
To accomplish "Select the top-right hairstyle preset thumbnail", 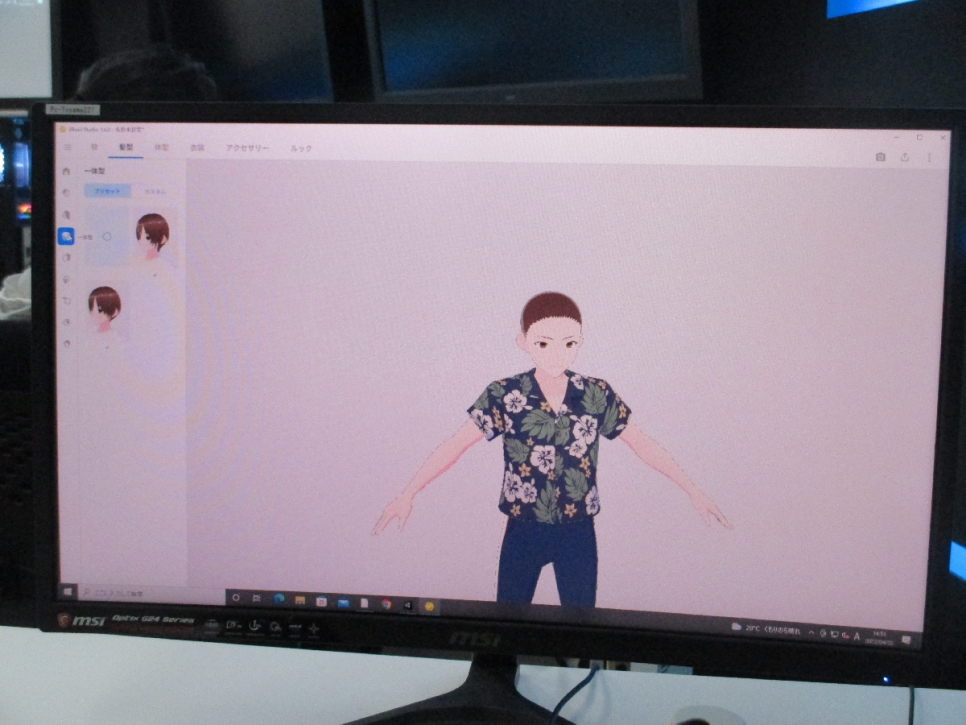I will pos(152,236).
